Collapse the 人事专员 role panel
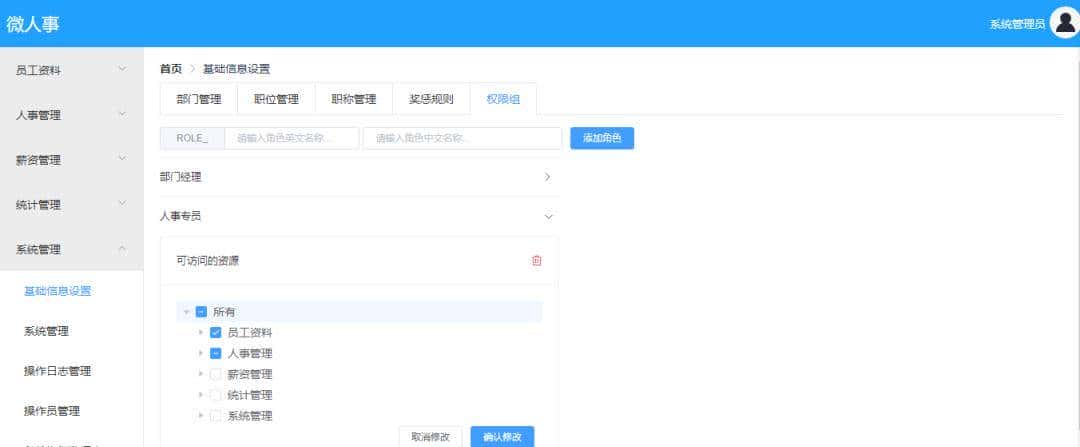 [359, 216]
